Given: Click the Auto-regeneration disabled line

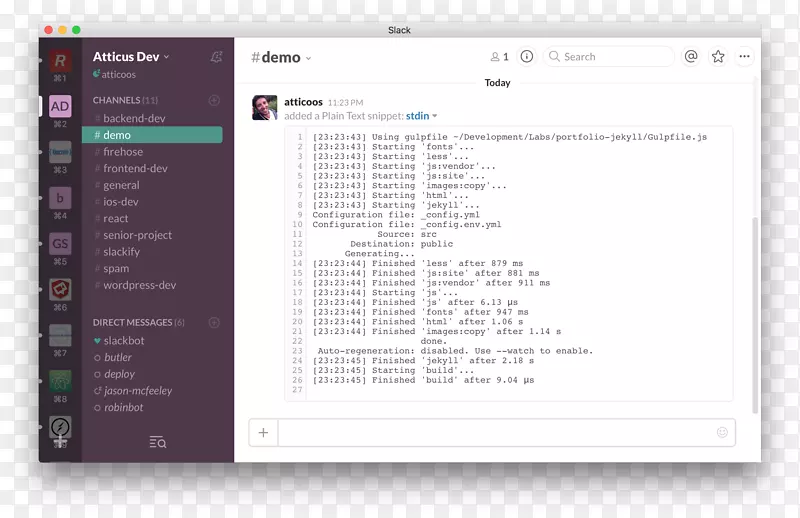Looking at the screenshot, I should [x=455, y=351].
